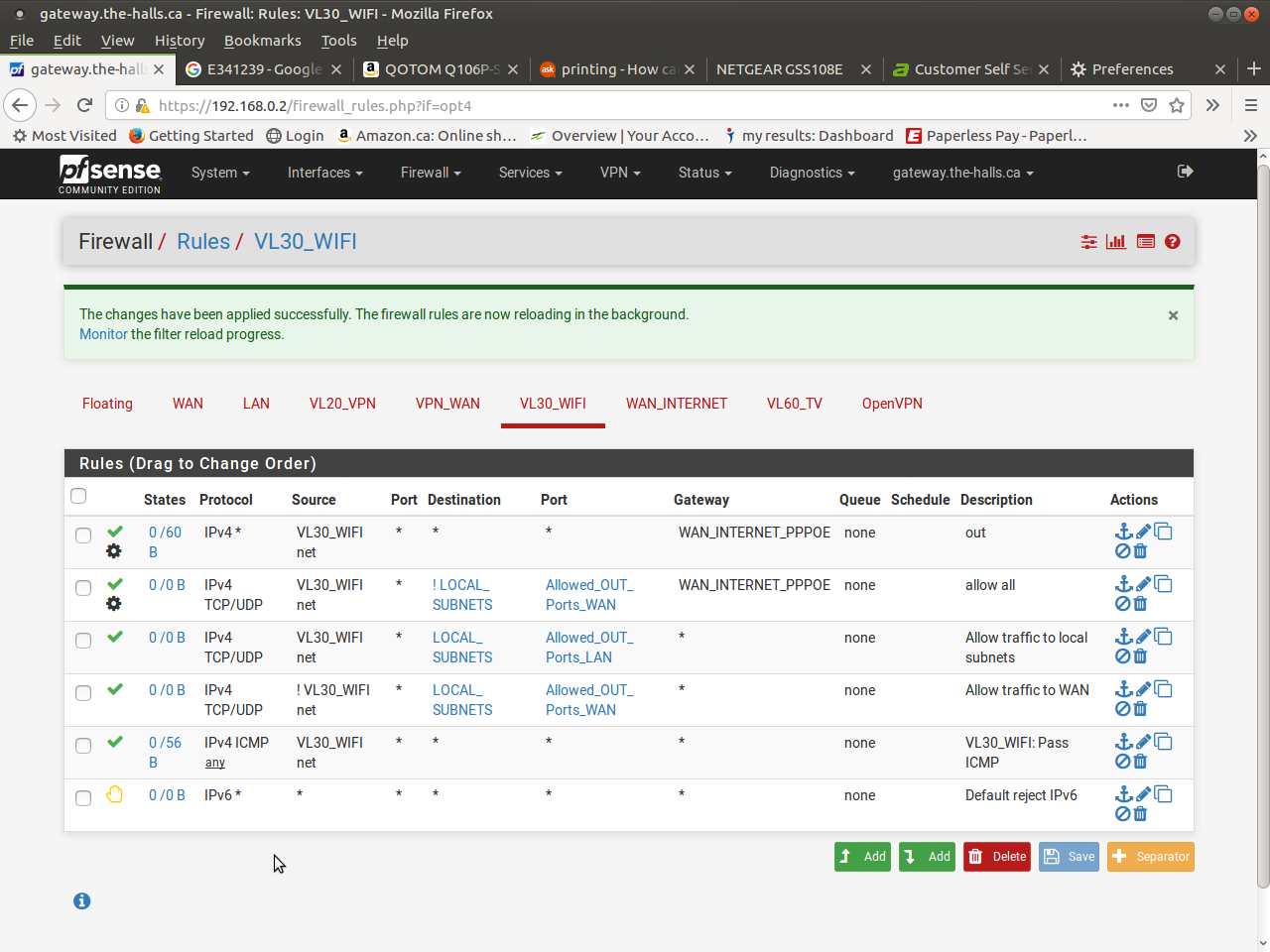Open the status bar-chart icon in header
The width and height of the screenshot is (1270, 952).
click(x=1116, y=242)
